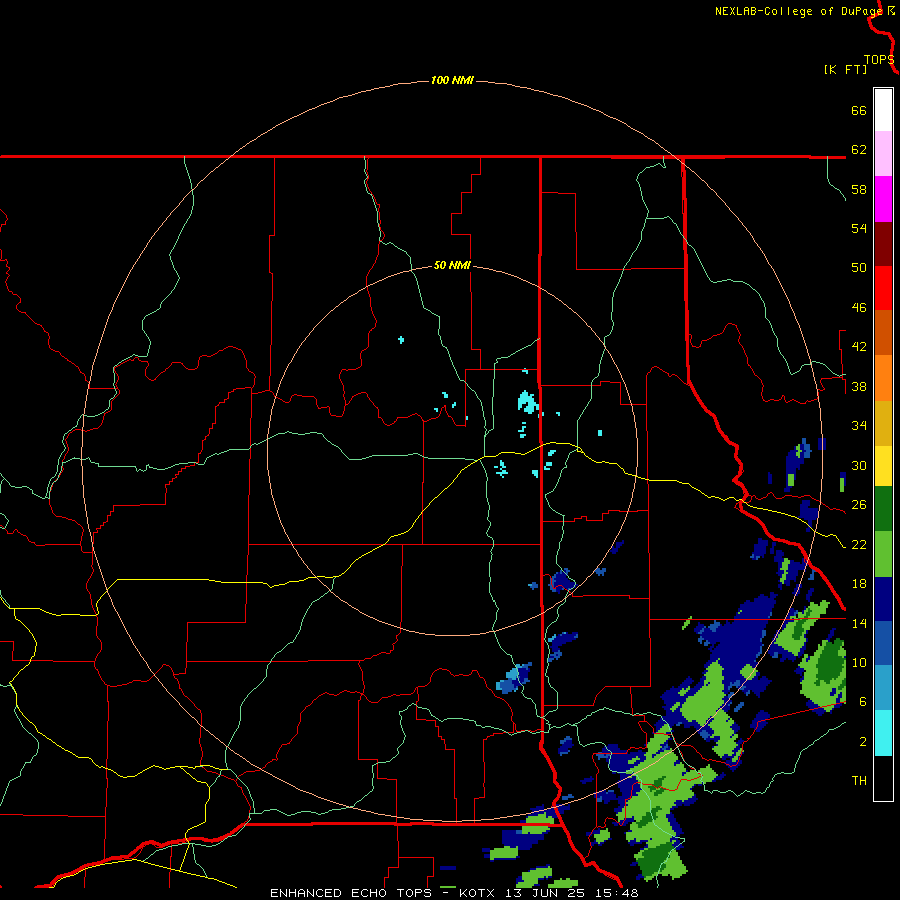900x900 pixels.
Task: Pick the cyan legend color band
Action: click(x=883, y=733)
